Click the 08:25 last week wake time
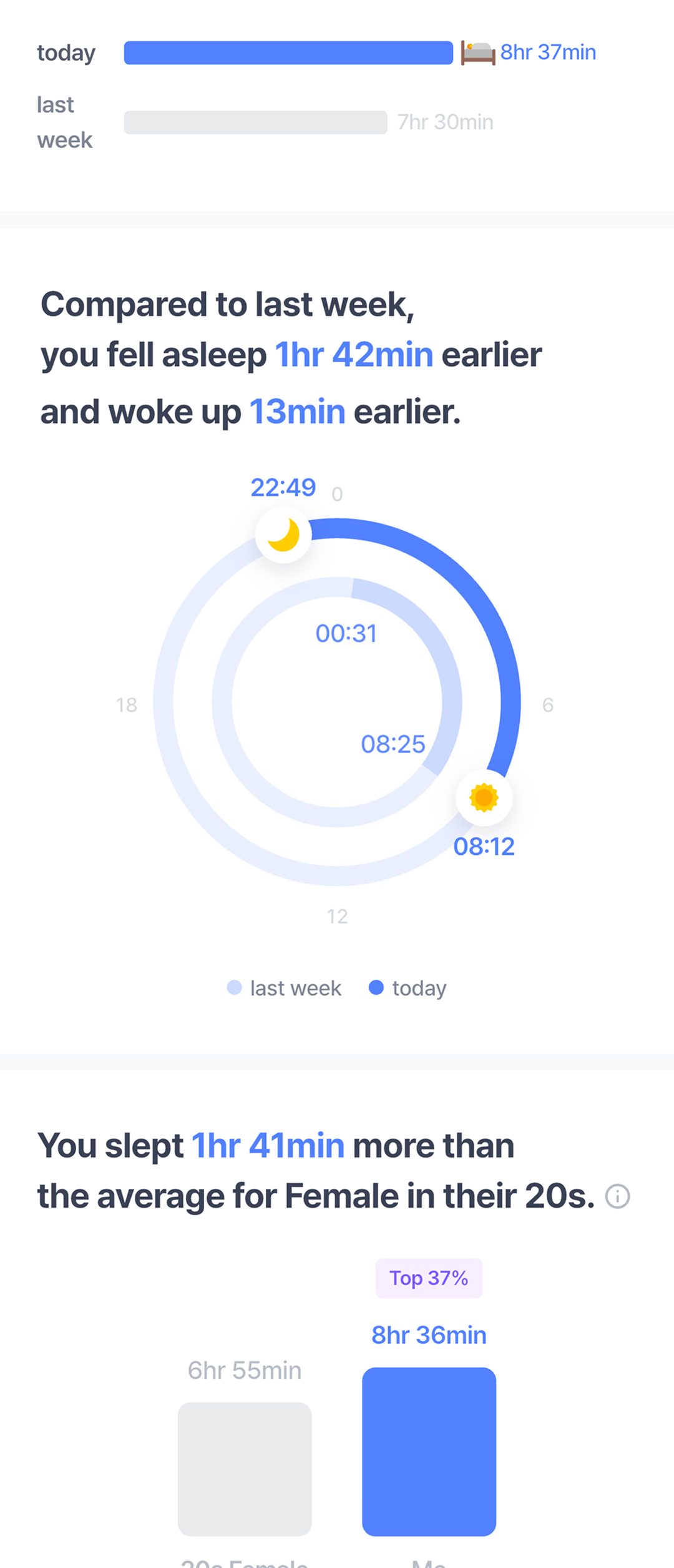Image resolution: width=674 pixels, height=1568 pixels. tap(393, 744)
